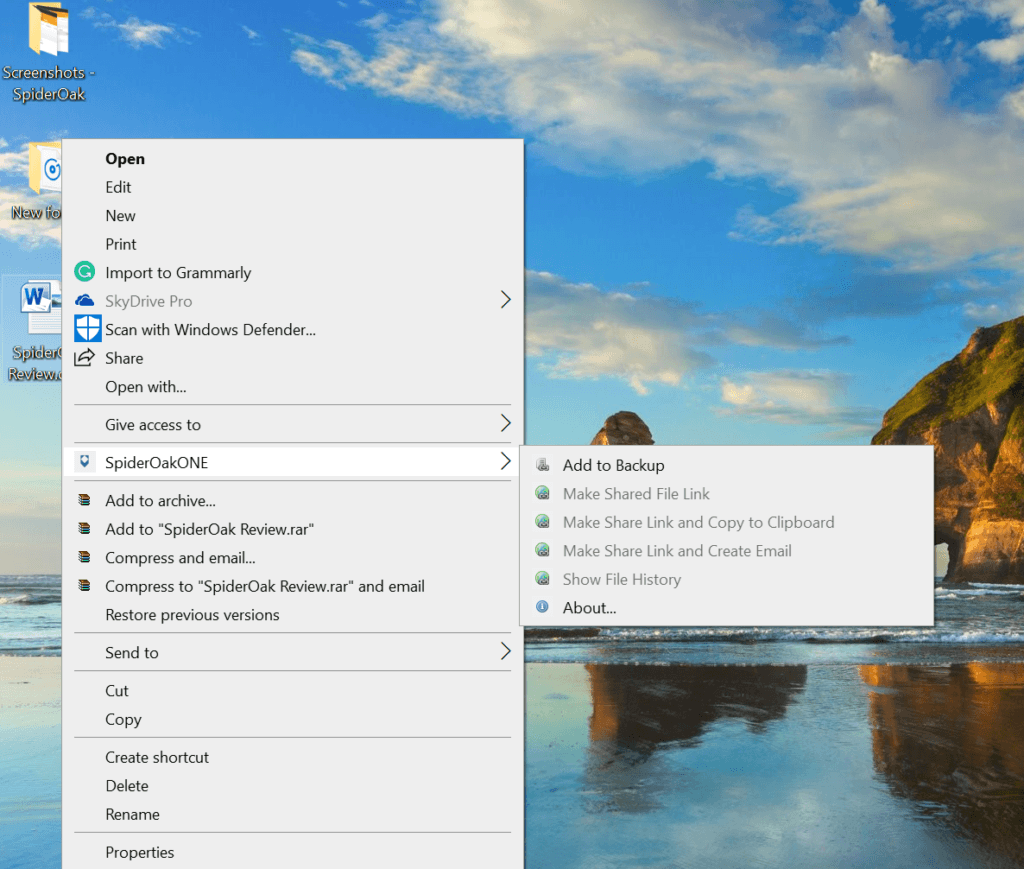Screen dimensions: 1024x869
Task: Click the Share arrow icon
Action: point(84,358)
